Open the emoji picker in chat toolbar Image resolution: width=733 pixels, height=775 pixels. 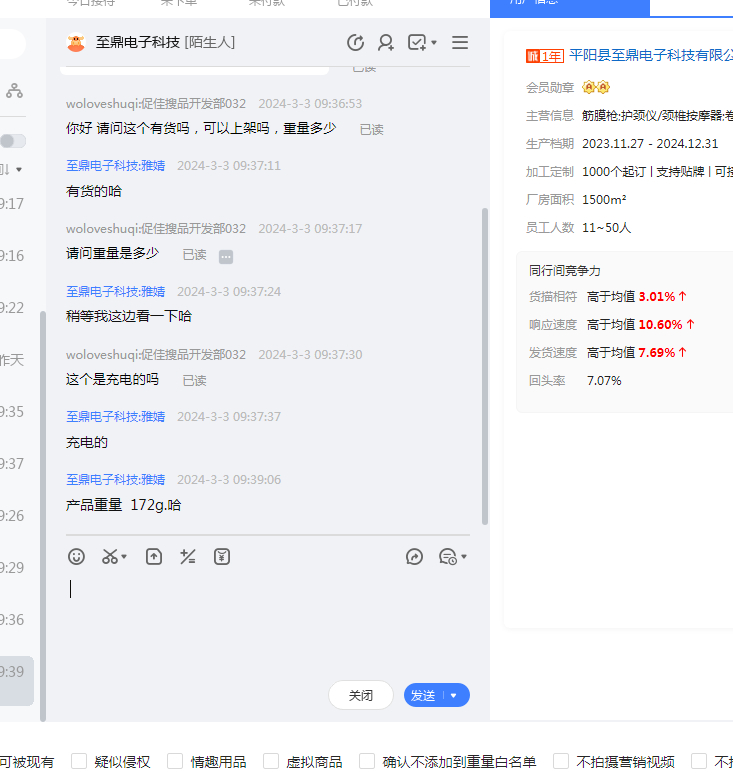click(x=76, y=557)
